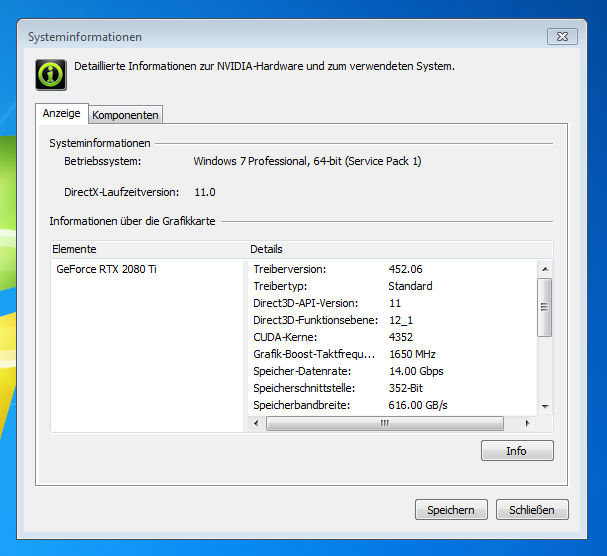Click the value 352-Bit

coord(406,388)
